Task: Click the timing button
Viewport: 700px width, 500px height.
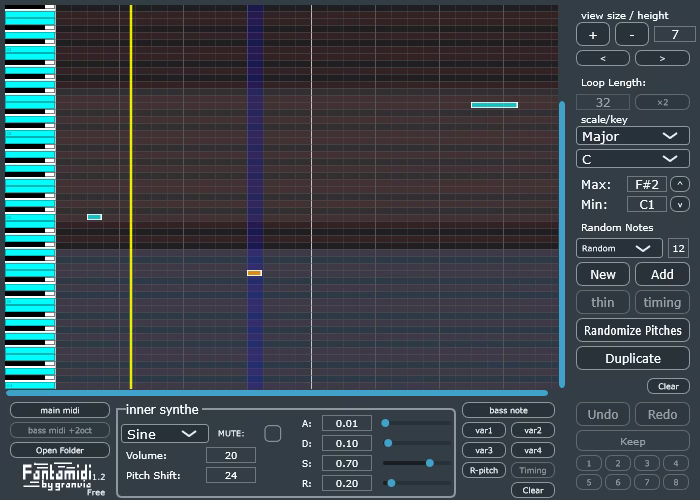Action: coord(662,302)
